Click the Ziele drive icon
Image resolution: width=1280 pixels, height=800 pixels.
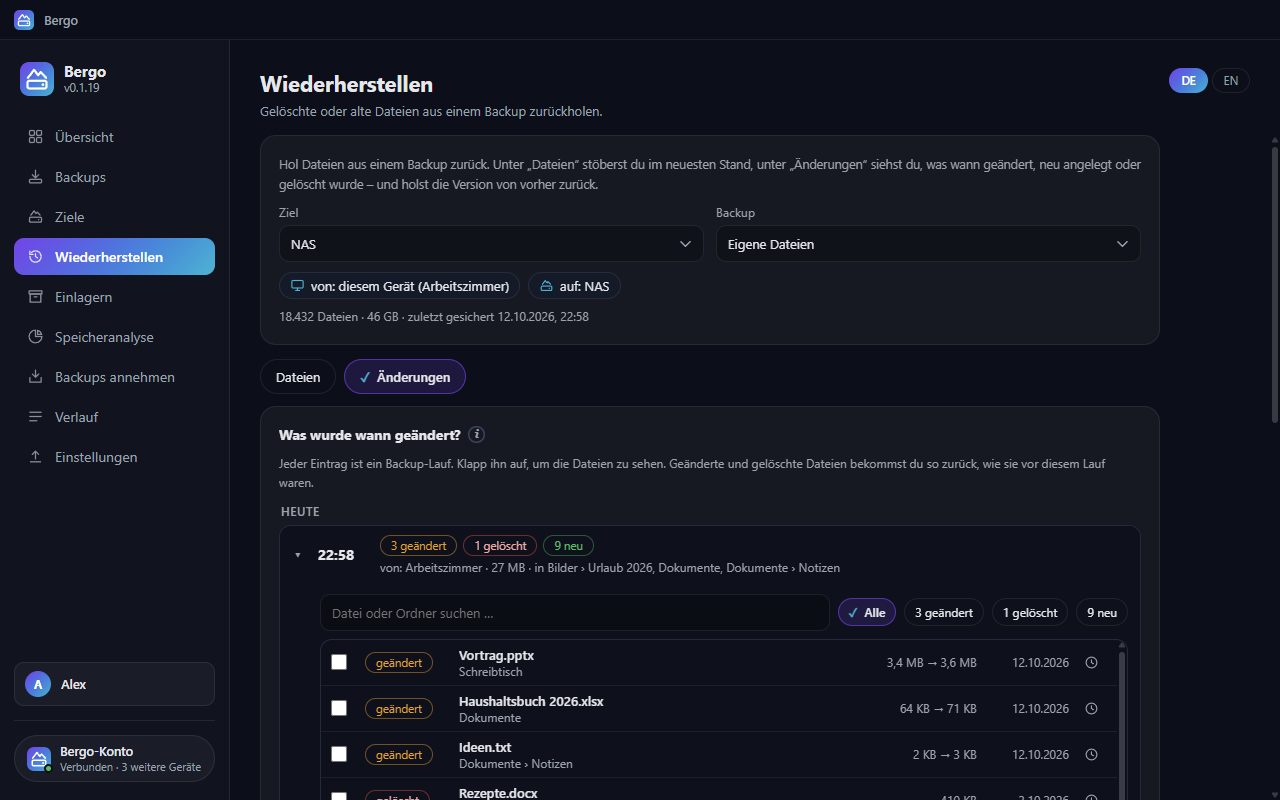(x=35, y=217)
